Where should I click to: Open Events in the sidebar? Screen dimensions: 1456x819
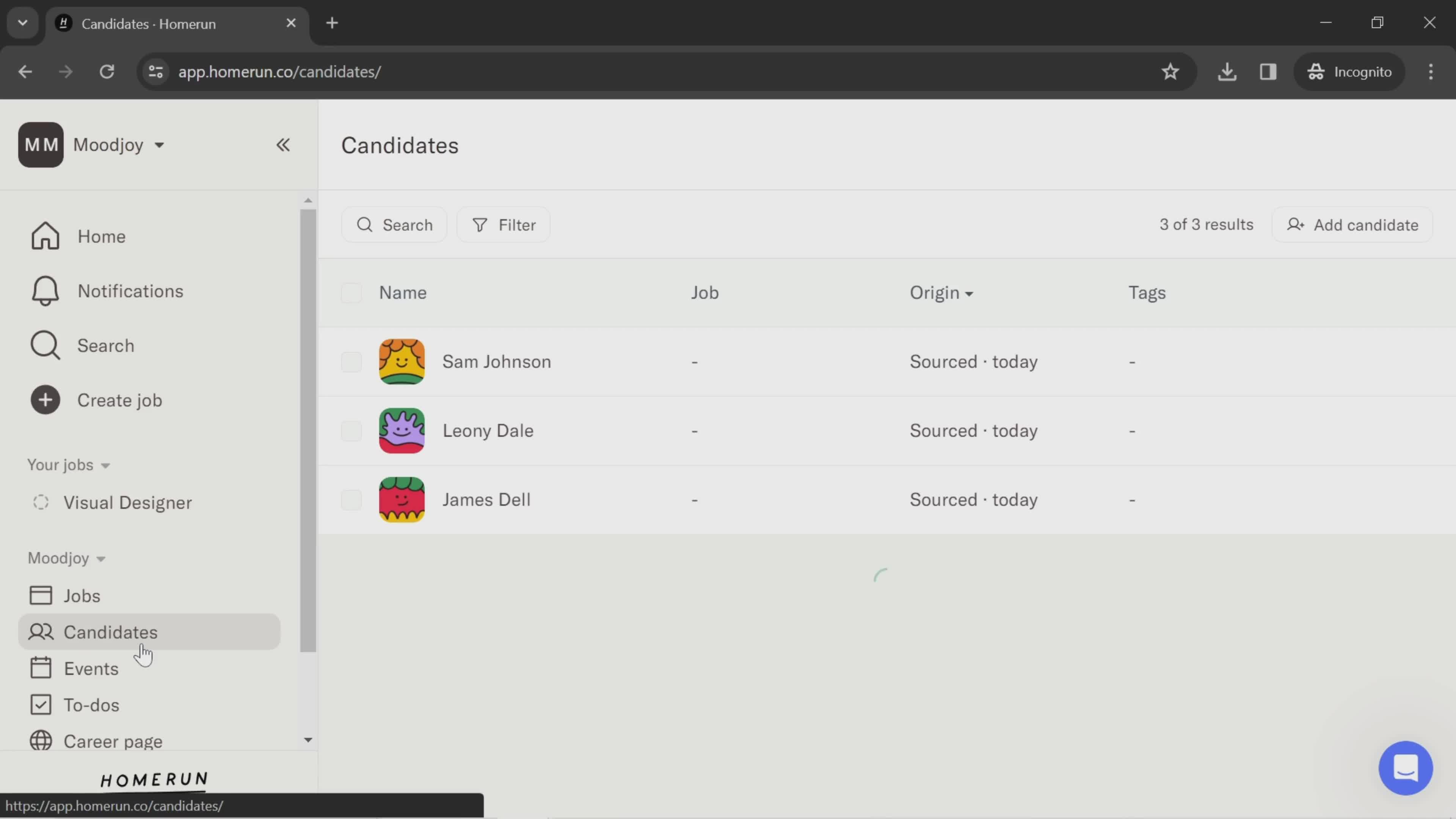pyautogui.click(x=149, y=668)
